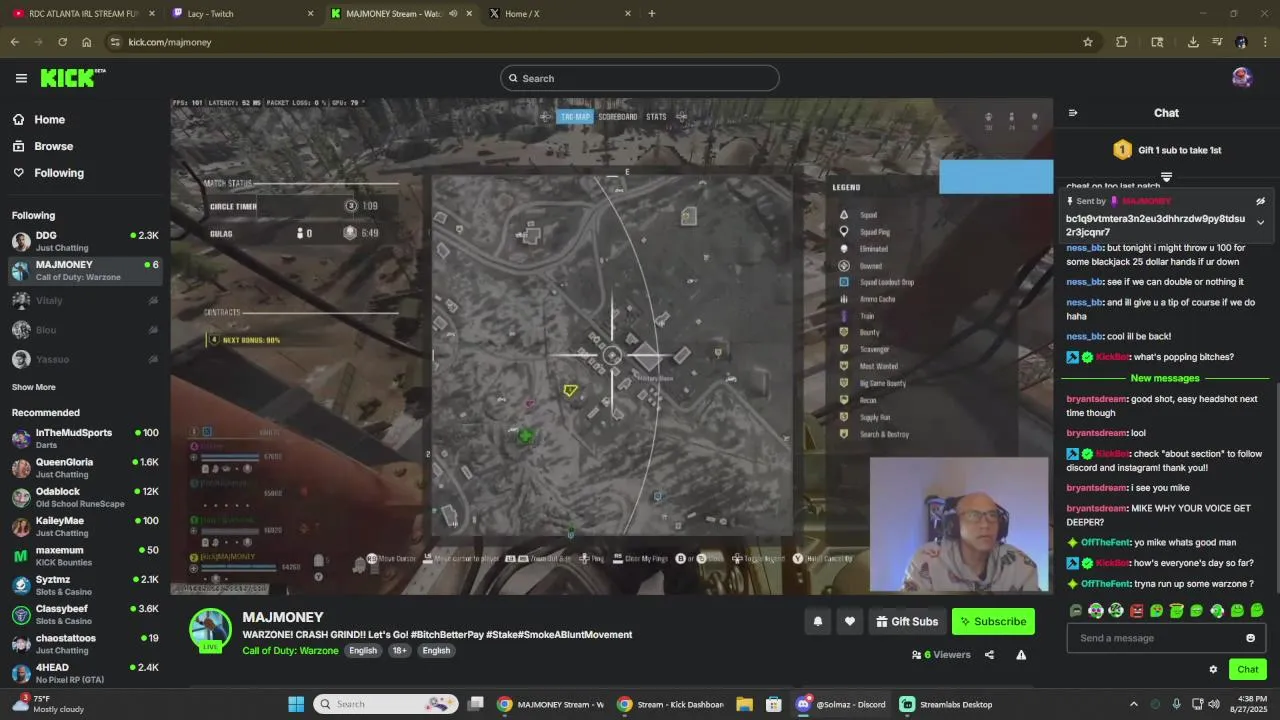Click the green Subscribe button
The image size is (1280, 720).
pyautogui.click(x=993, y=621)
